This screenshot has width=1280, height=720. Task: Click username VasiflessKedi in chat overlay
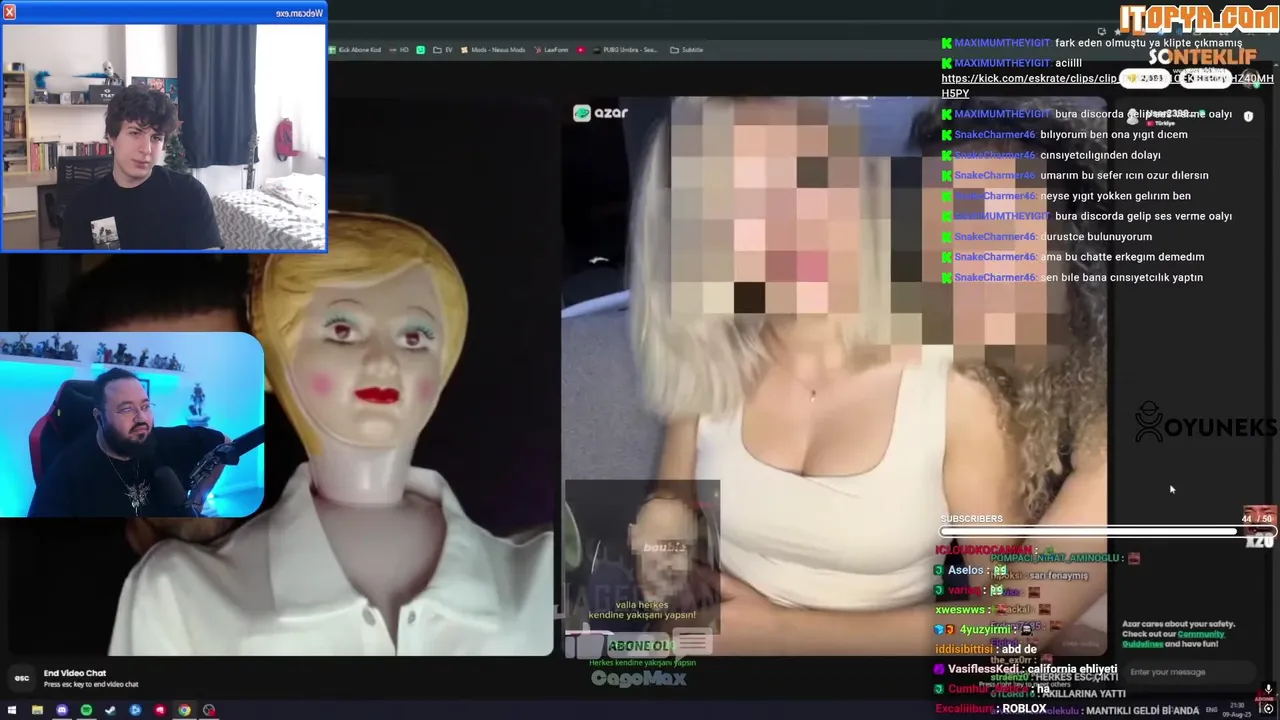pos(984,669)
